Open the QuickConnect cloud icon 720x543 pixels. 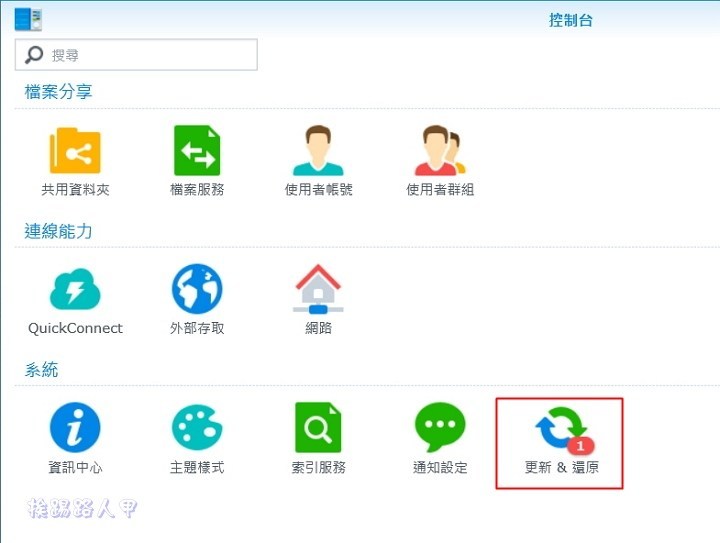point(75,289)
